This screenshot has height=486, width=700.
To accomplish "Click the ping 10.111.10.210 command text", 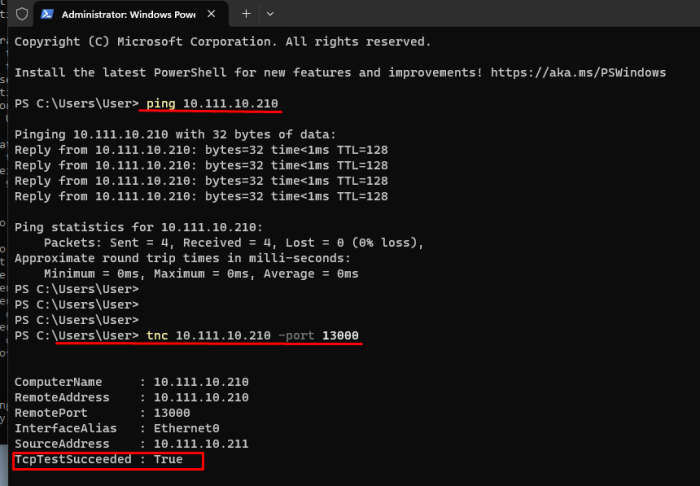I will (x=212, y=104).
